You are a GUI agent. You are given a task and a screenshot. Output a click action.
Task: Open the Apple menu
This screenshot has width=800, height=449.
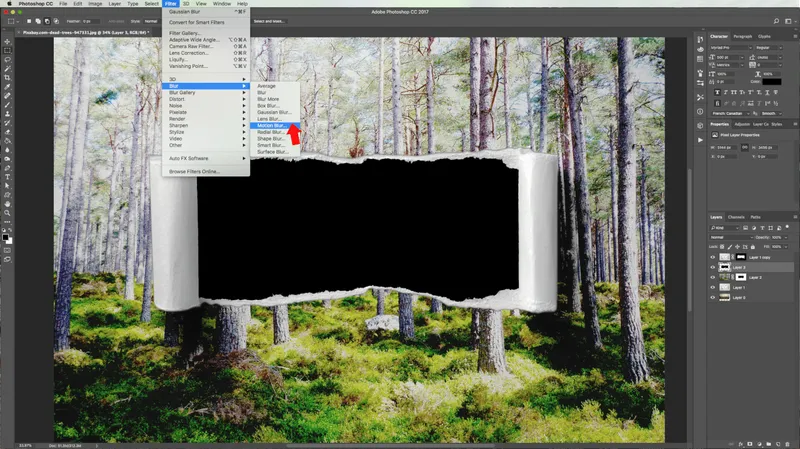(9, 4)
